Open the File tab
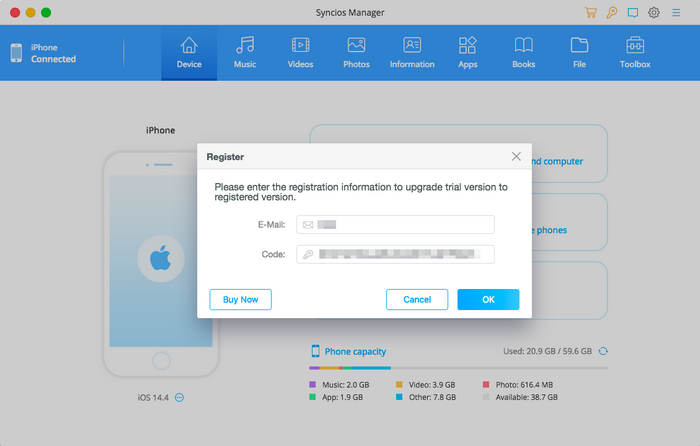 click(x=579, y=53)
